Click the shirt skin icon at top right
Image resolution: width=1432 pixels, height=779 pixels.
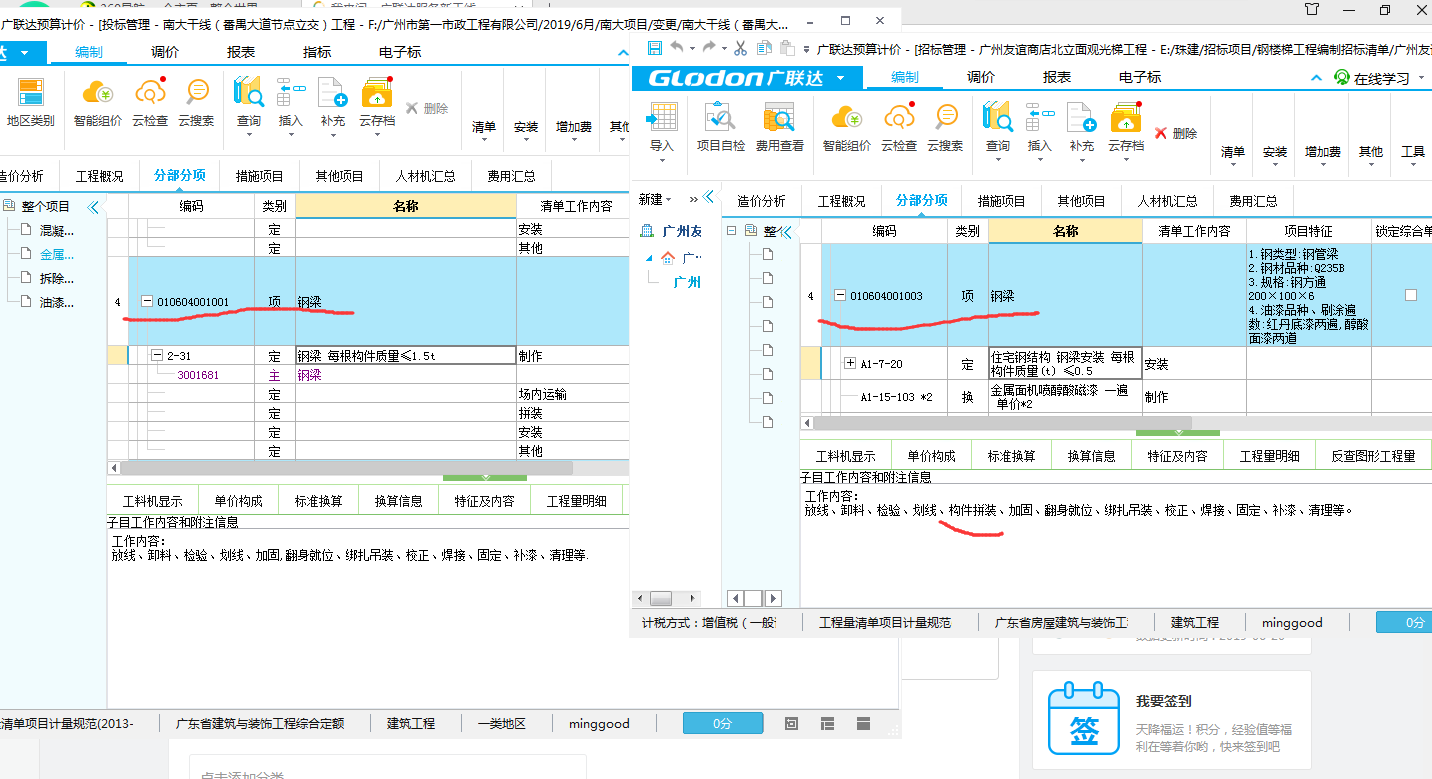click(1313, 9)
